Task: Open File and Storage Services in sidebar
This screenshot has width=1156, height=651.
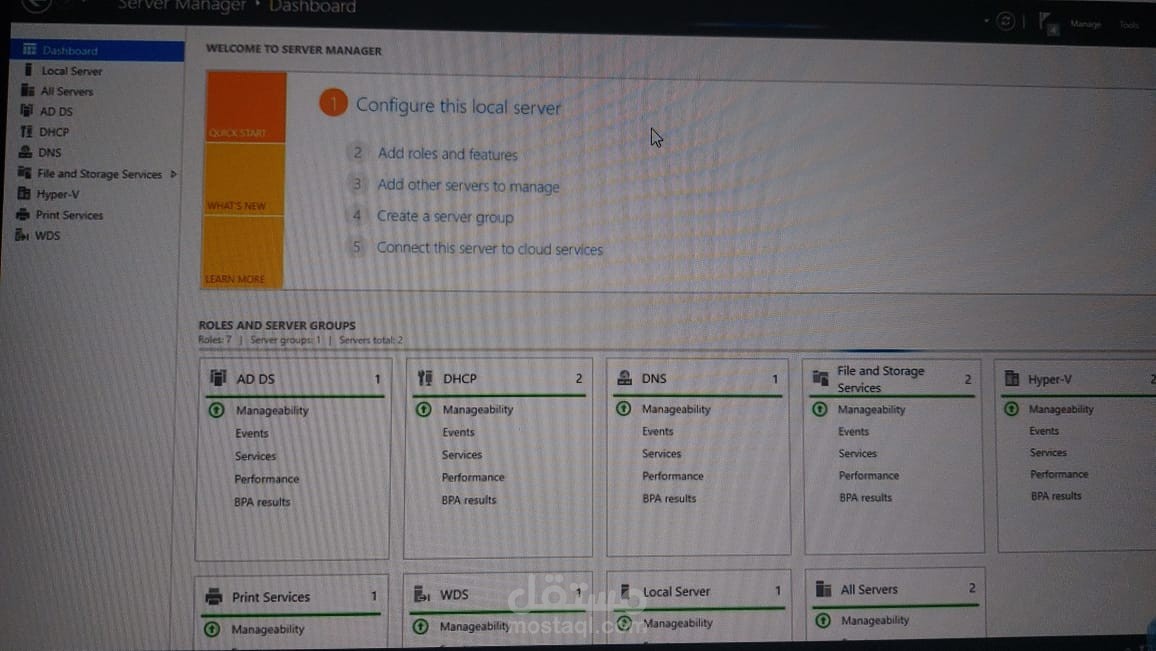Action: pyautogui.click(x=100, y=174)
